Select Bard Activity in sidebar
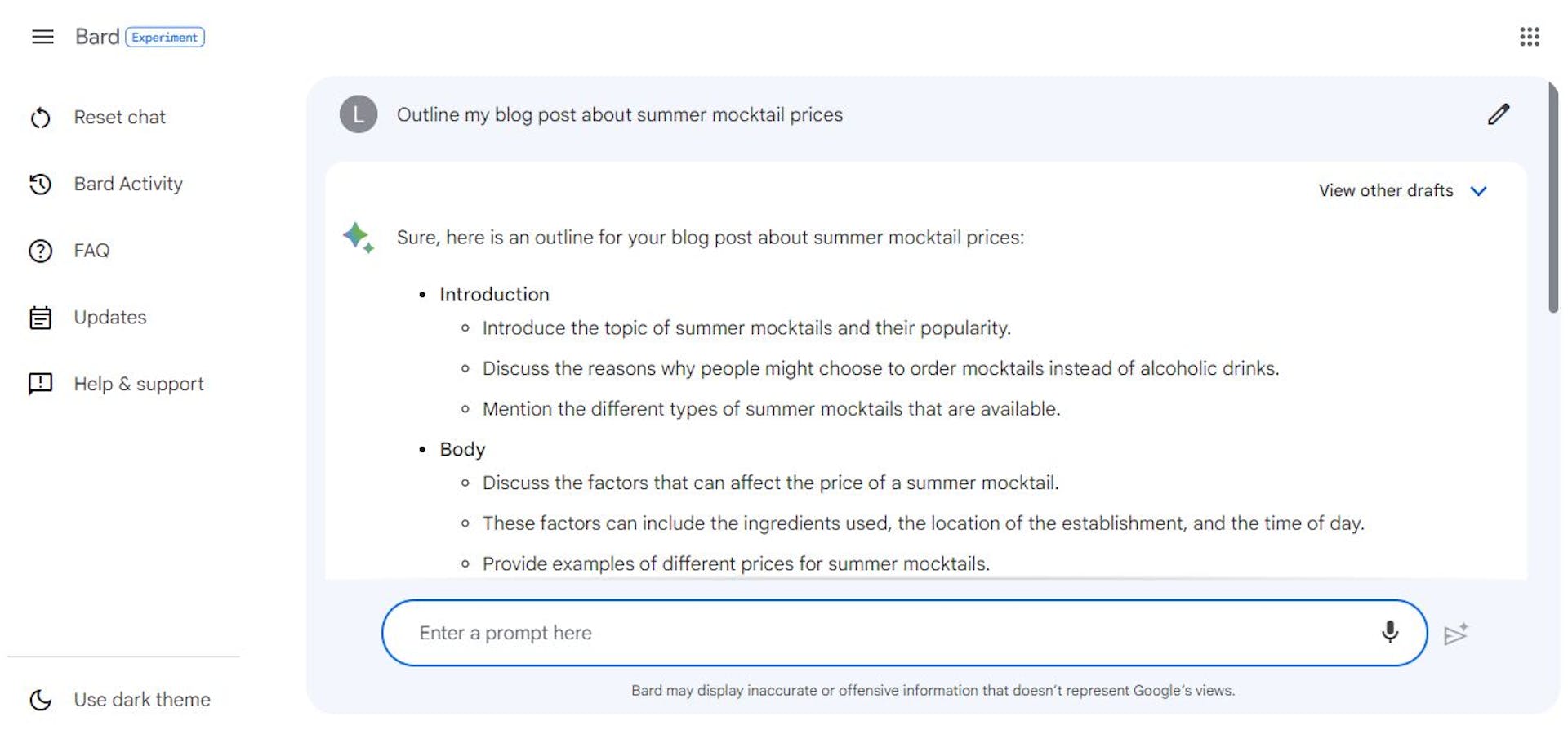This screenshot has height=730, width=1568. point(128,185)
